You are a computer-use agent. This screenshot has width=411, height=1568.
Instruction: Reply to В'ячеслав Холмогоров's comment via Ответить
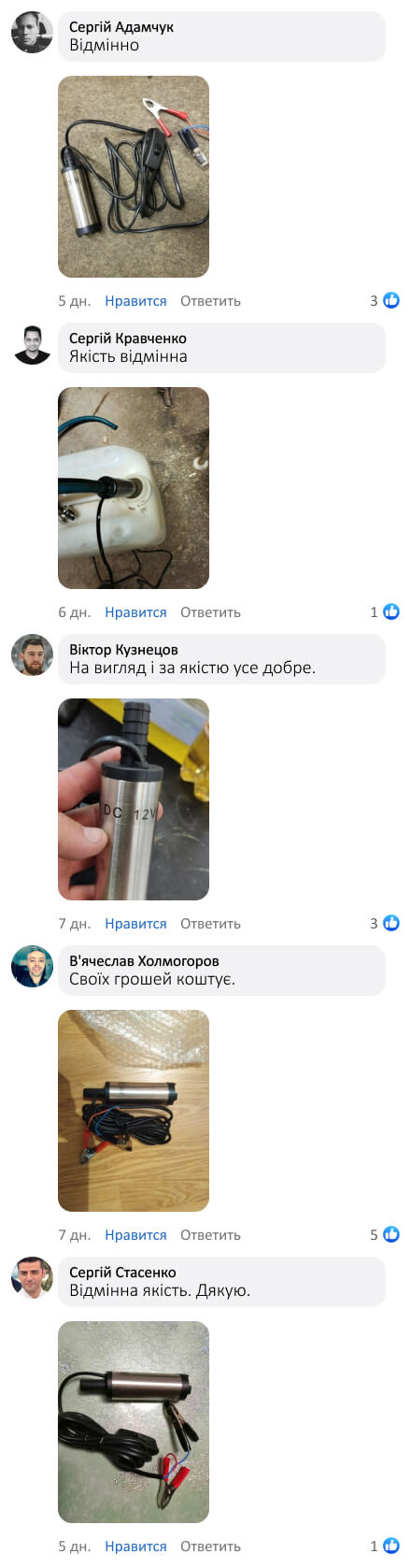click(210, 1235)
